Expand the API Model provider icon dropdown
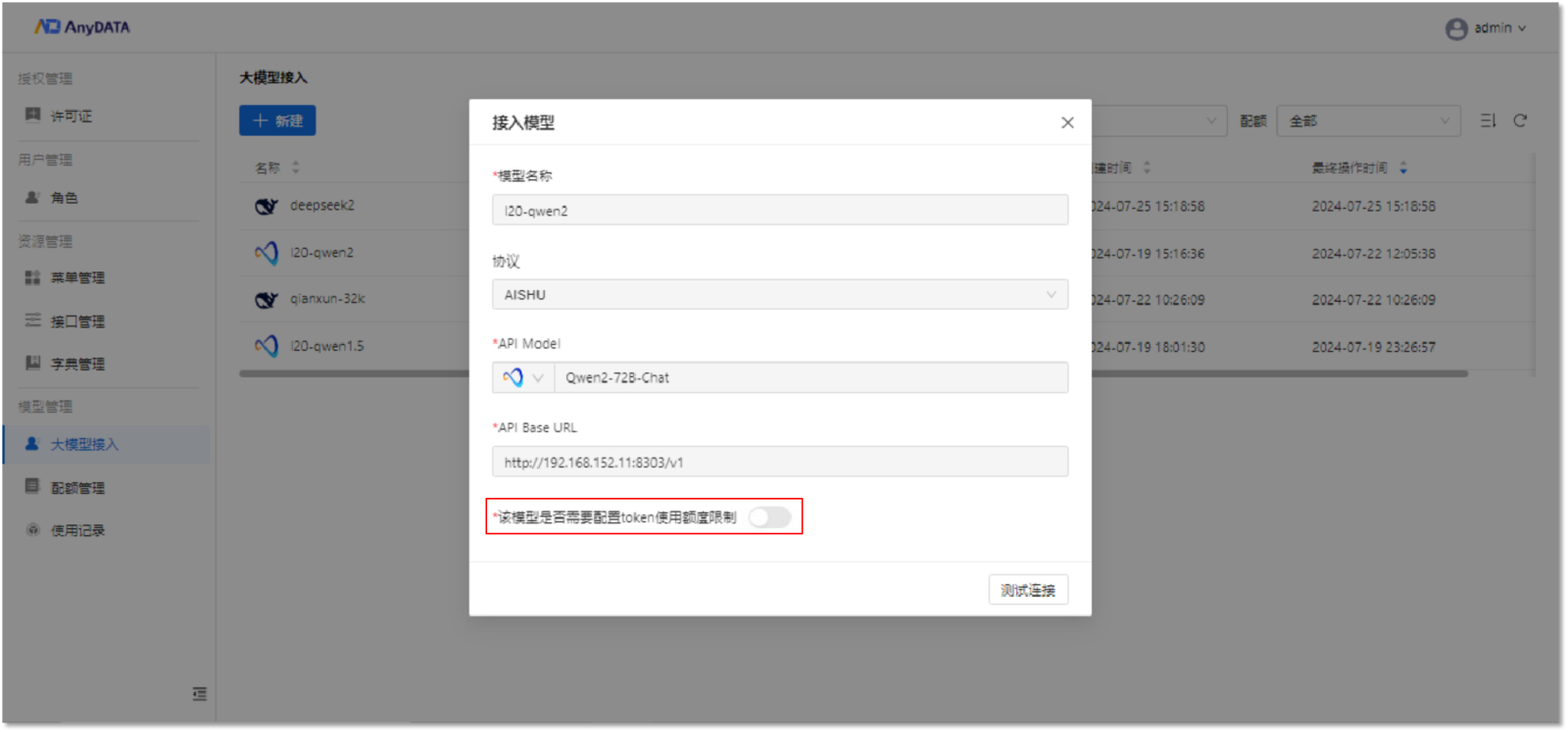The width and height of the screenshot is (1568, 732). (523, 378)
